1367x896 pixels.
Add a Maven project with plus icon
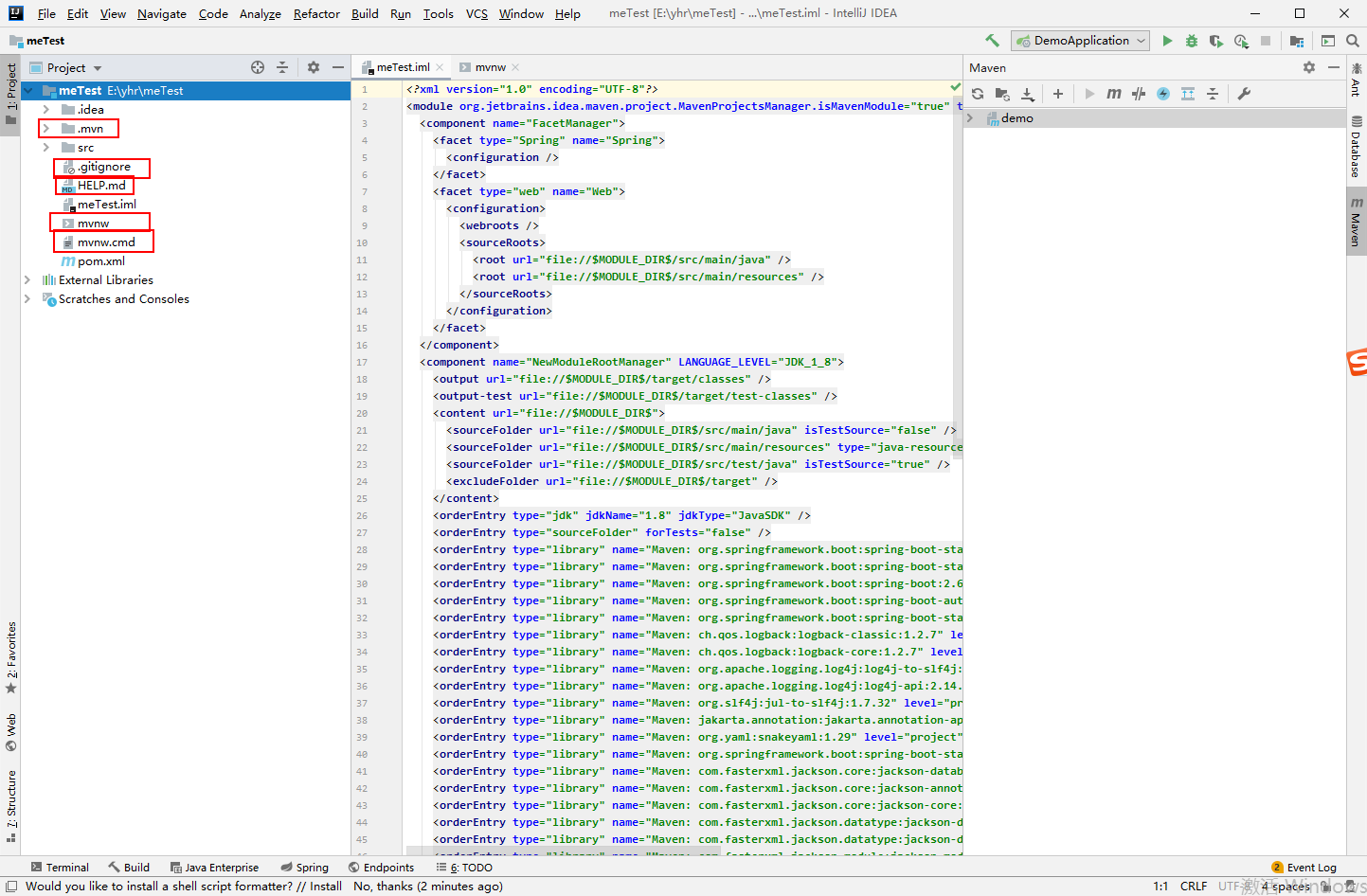(x=1058, y=94)
